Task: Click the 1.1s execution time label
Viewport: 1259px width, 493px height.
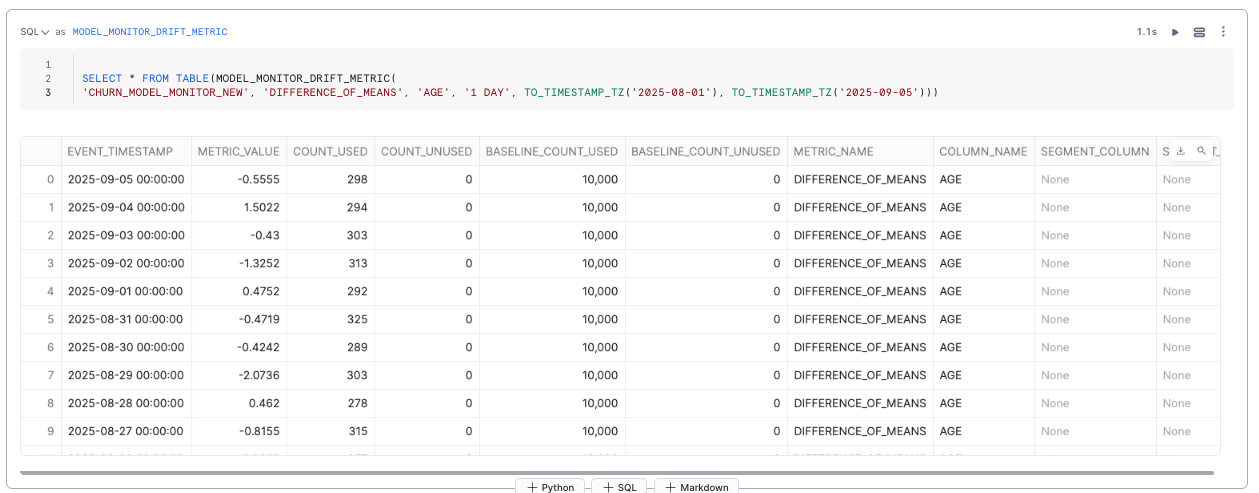Action: click(1146, 32)
